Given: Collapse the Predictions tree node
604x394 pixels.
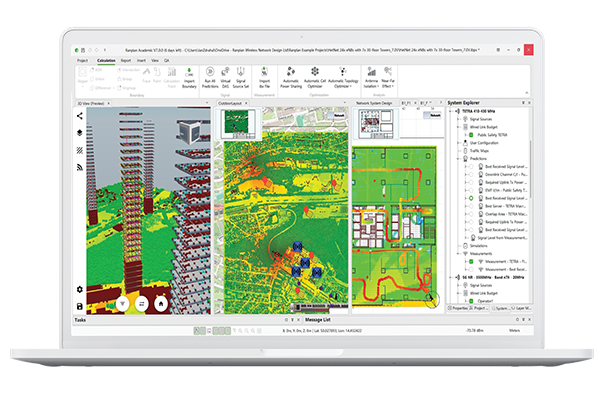Looking at the screenshot, I should (x=458, y=159).
